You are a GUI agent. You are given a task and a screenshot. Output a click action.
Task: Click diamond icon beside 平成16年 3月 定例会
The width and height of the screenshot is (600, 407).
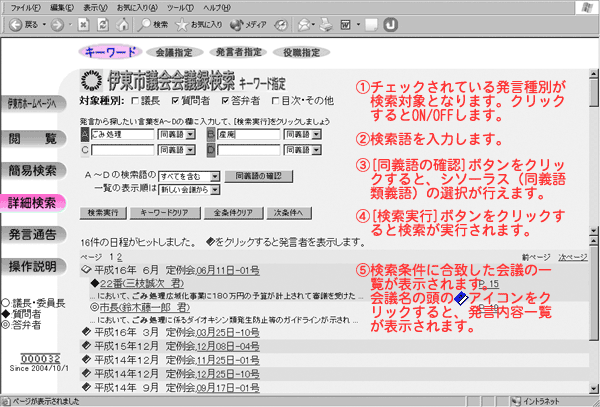(x=87, y=332)
